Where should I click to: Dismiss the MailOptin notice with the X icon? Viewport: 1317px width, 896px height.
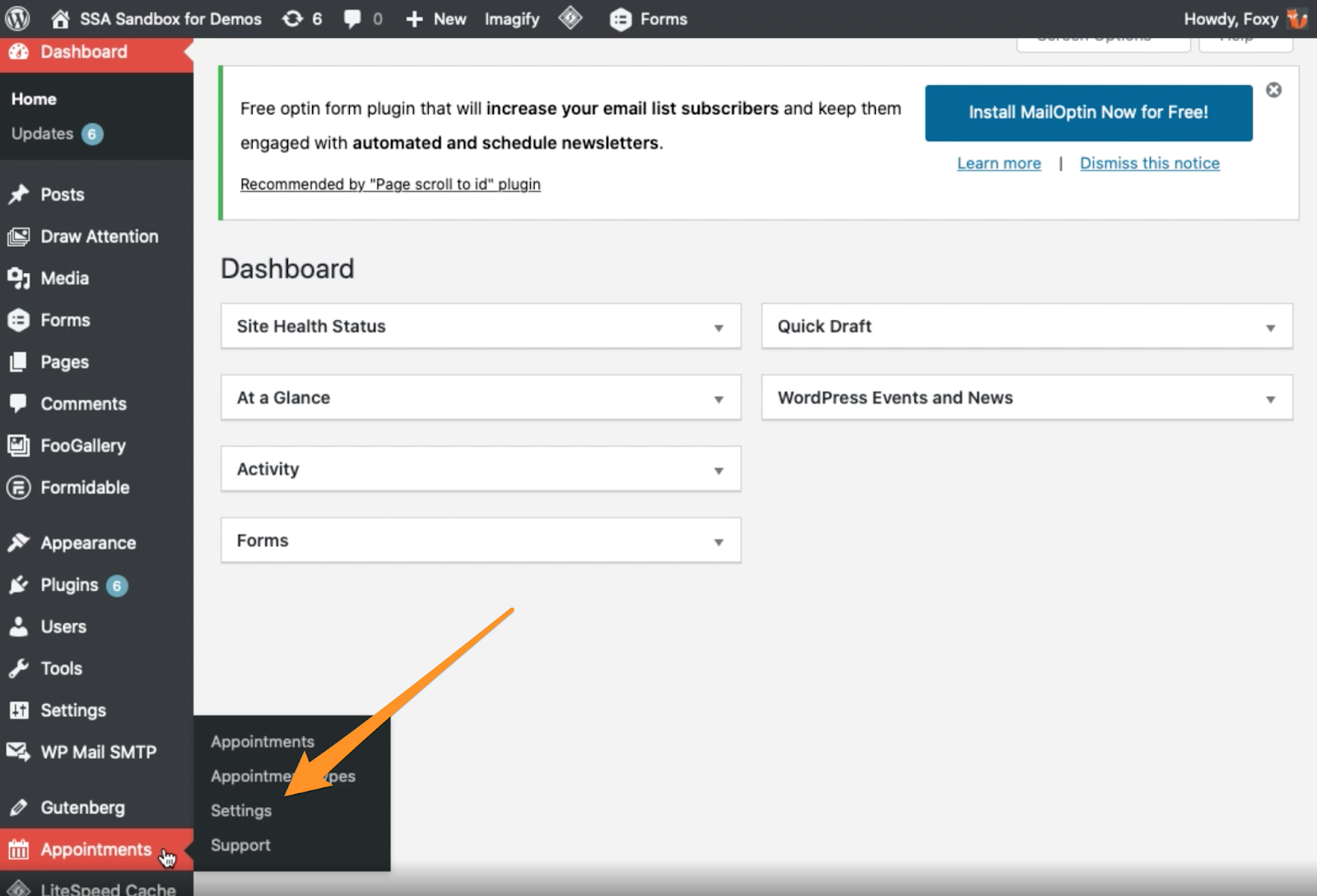(1273, 90)
